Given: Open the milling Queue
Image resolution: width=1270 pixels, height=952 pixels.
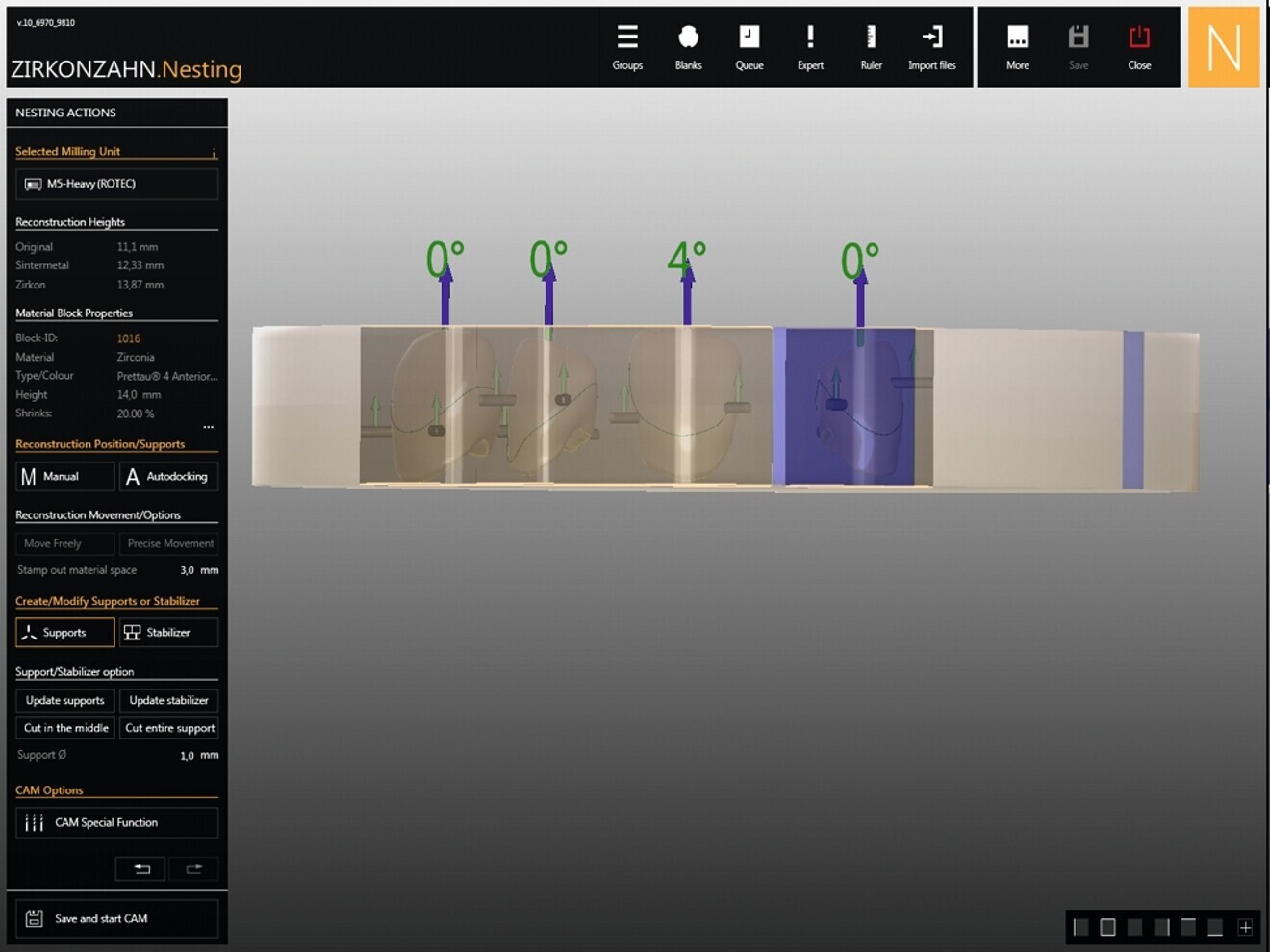Looking at the screenshot, I should pos(749,47).
